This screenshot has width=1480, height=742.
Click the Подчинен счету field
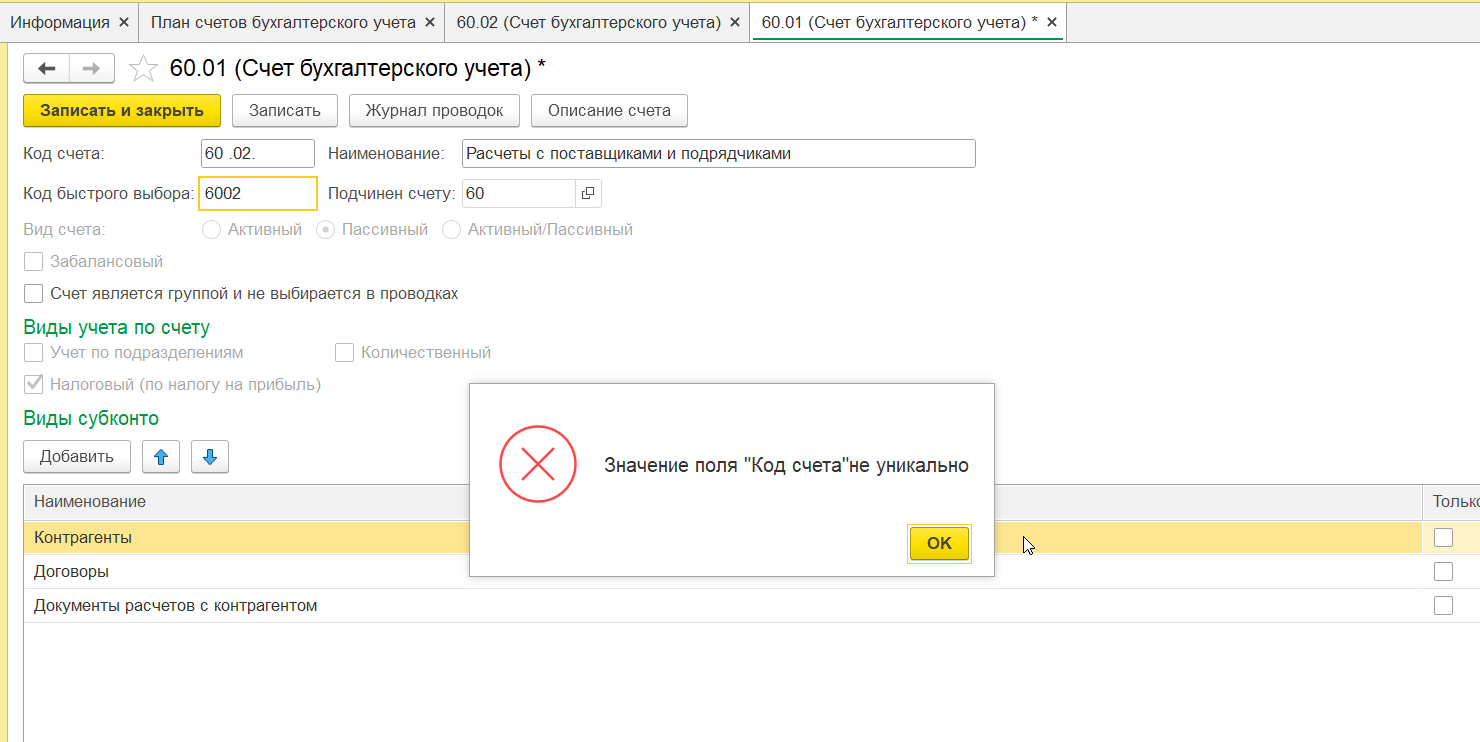tap(518, 193)
